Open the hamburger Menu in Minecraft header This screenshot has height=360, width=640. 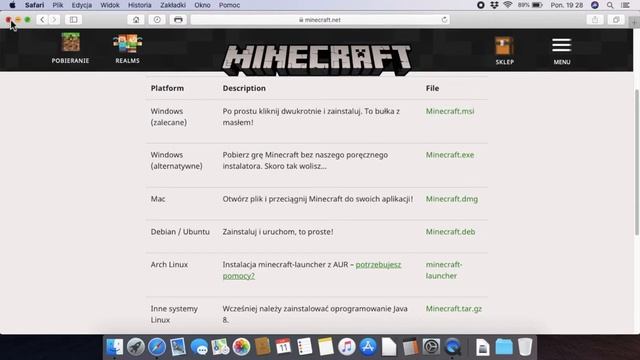click(x=562, y=51)
